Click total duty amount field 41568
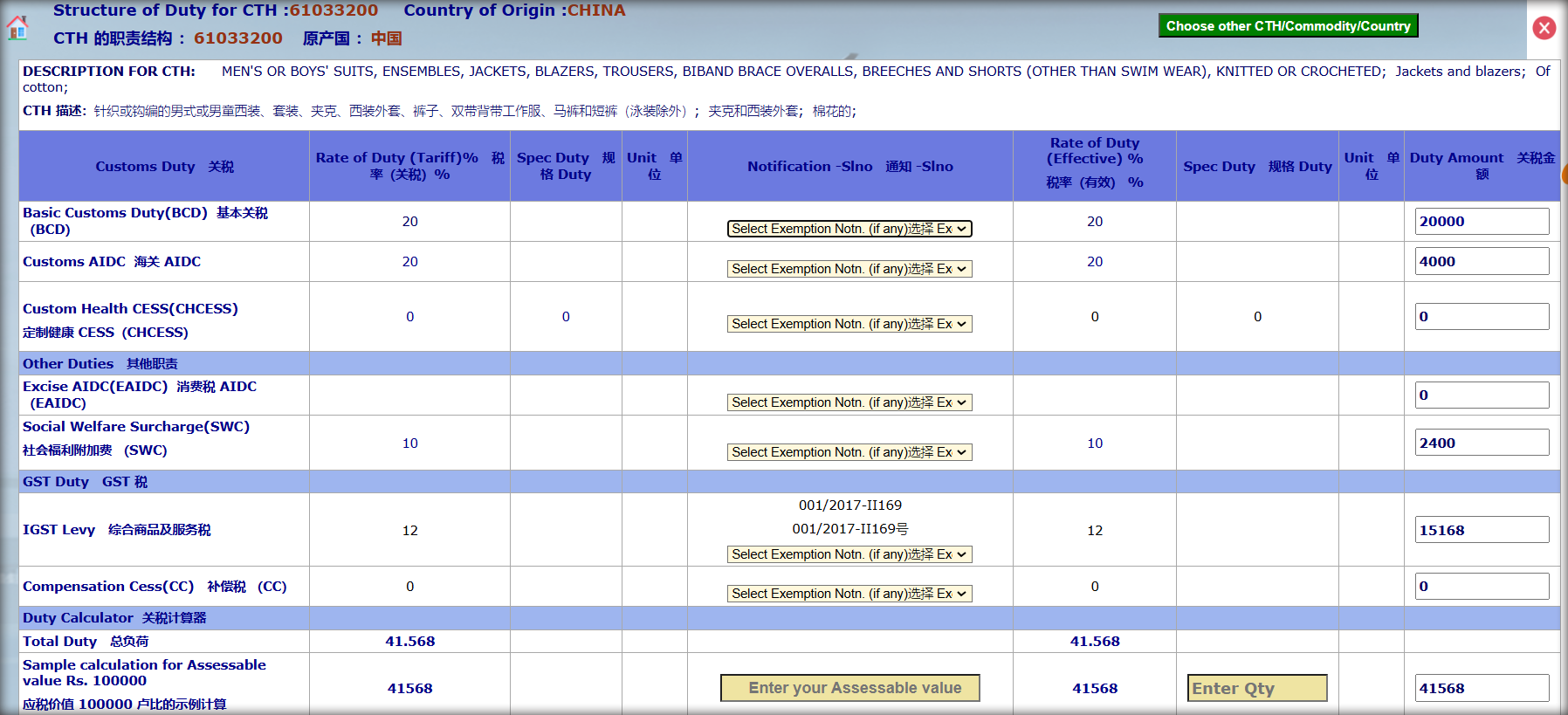This screenshot has width=1568, height=715. coord(1482,688)
